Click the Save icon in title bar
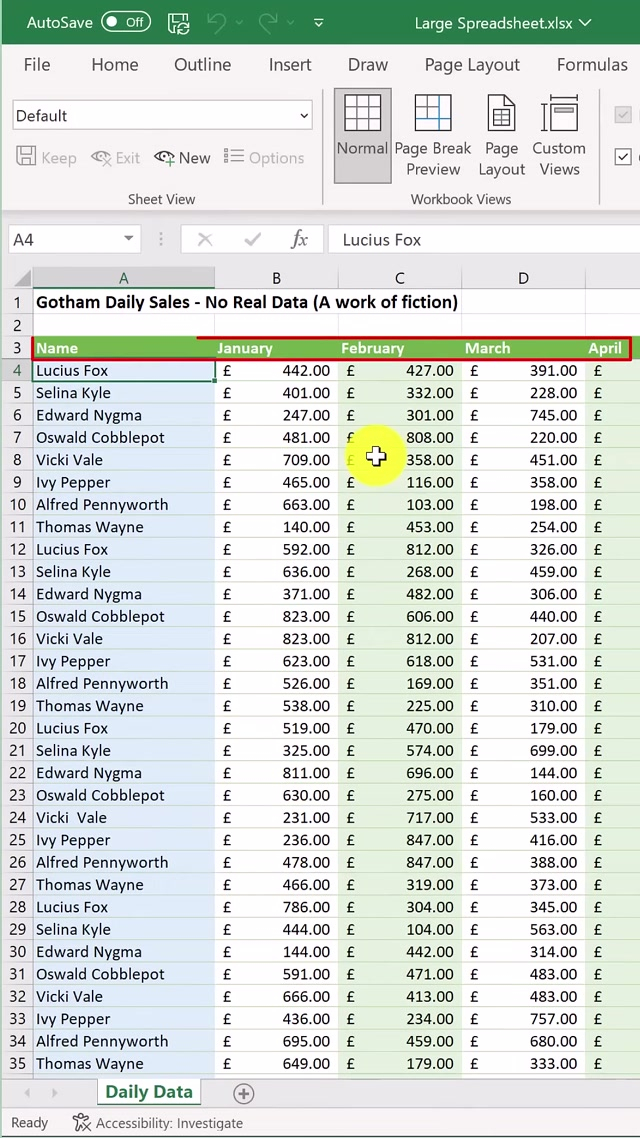The width and height of the screenshot is (640, 1138). pos(178,22)
